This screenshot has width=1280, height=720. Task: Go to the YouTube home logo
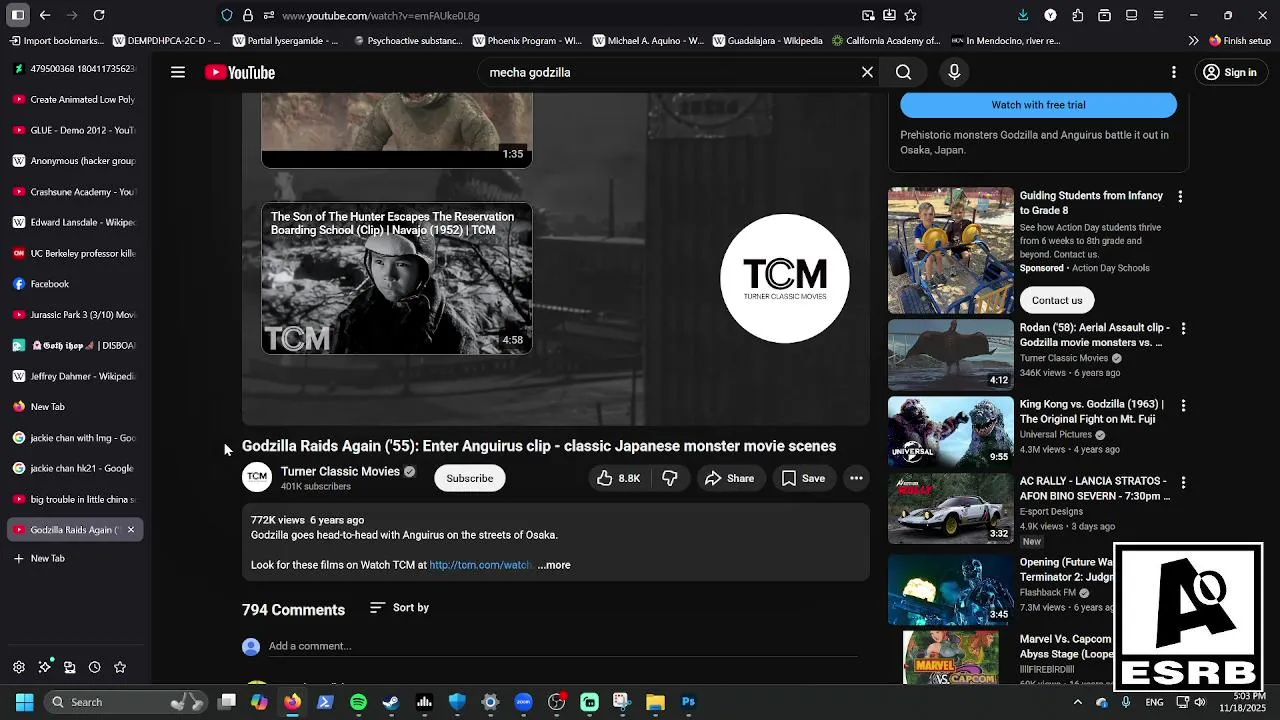coord(240,72)
